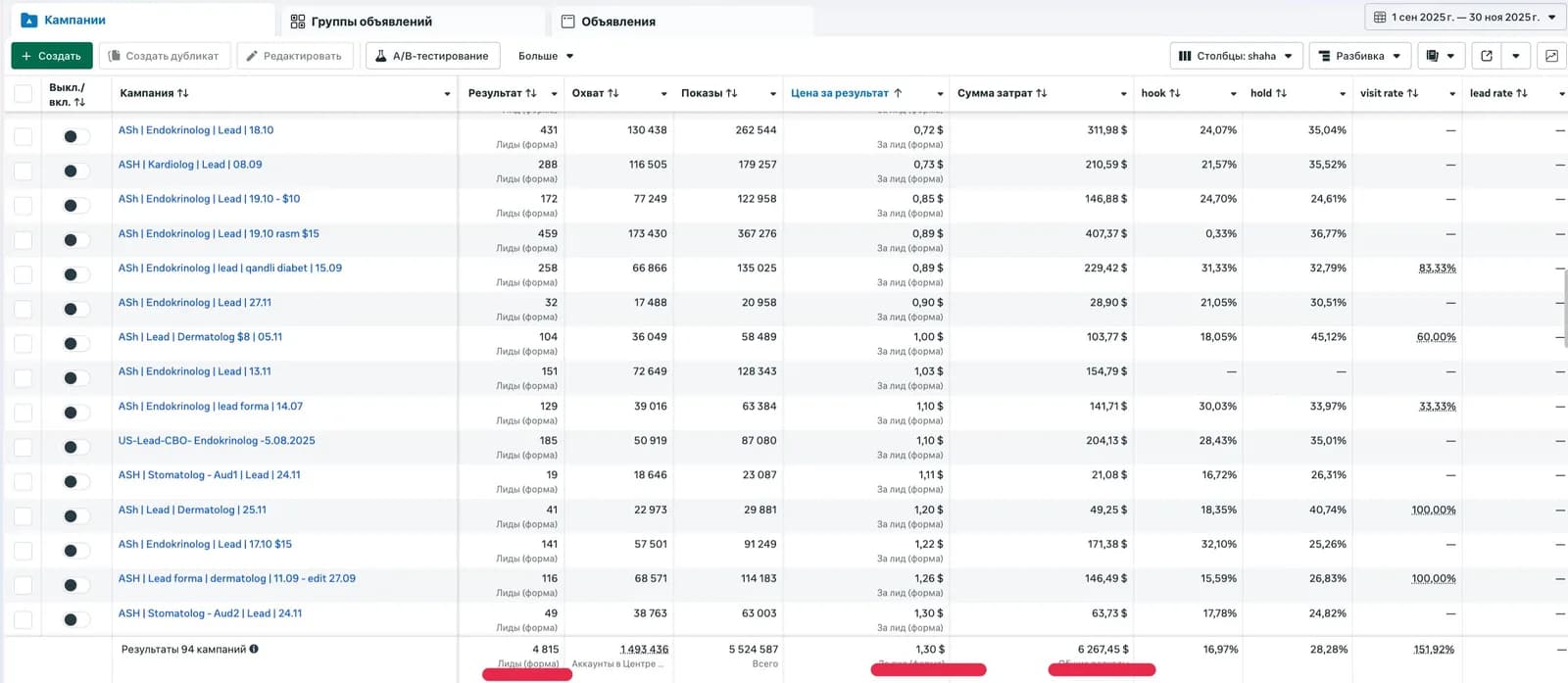The height and width of the screenshot is (683, 1568).
Task: Click the Создать дубликат button
Action: pyautogui.click(x=164, y=56)
